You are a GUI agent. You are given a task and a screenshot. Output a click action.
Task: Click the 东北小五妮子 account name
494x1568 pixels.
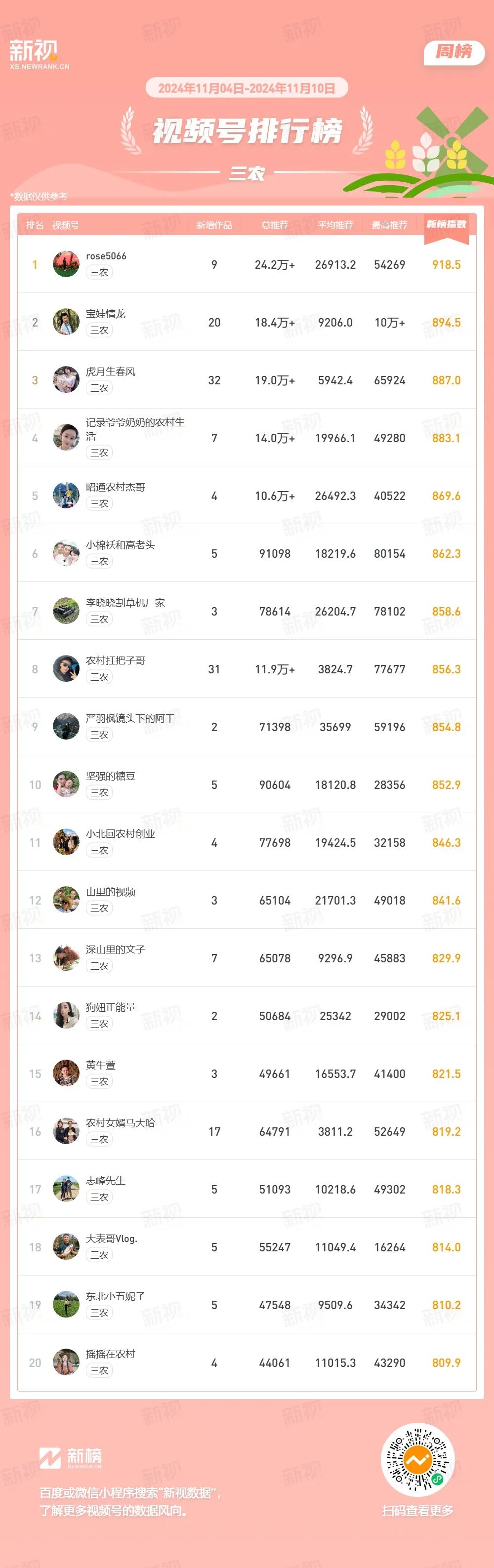116,1296
